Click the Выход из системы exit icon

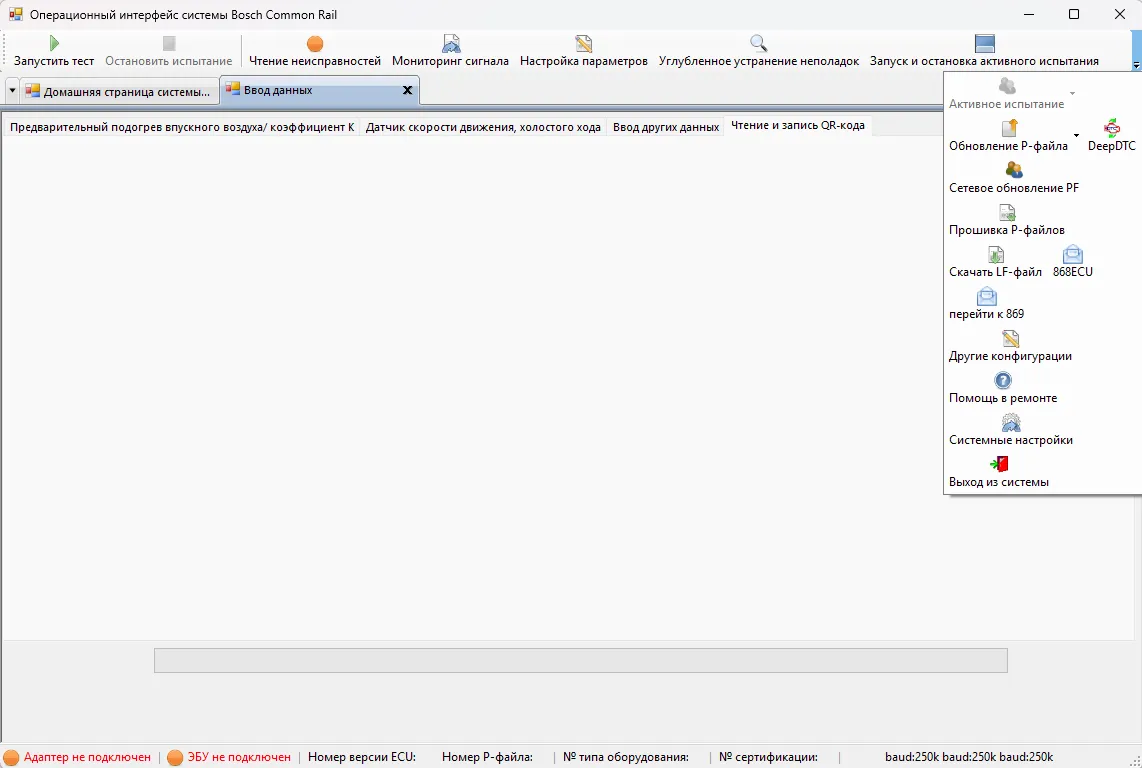999,464
